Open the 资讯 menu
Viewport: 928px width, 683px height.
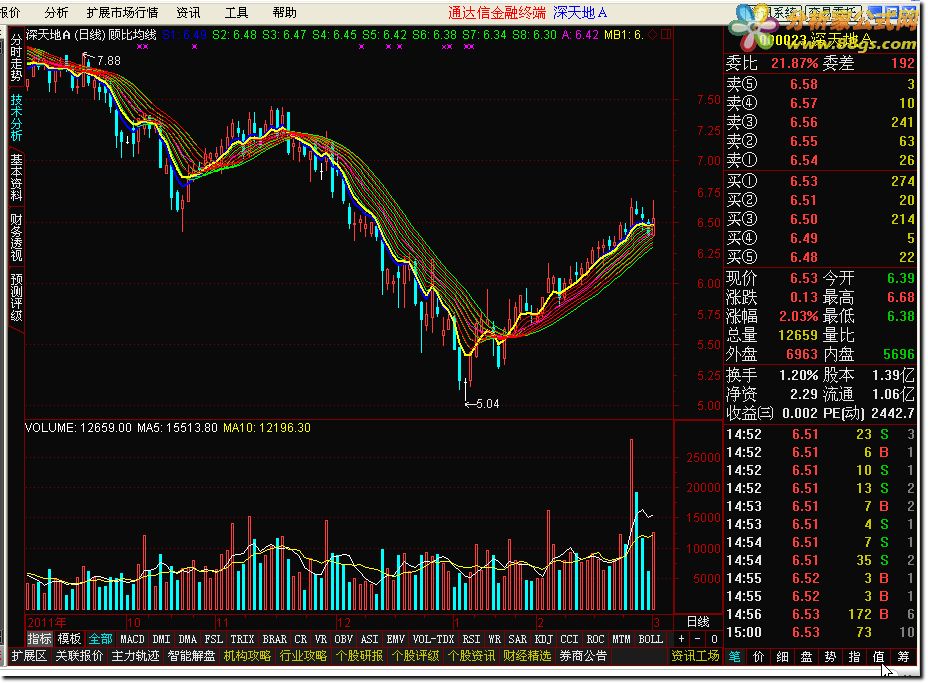188,12
